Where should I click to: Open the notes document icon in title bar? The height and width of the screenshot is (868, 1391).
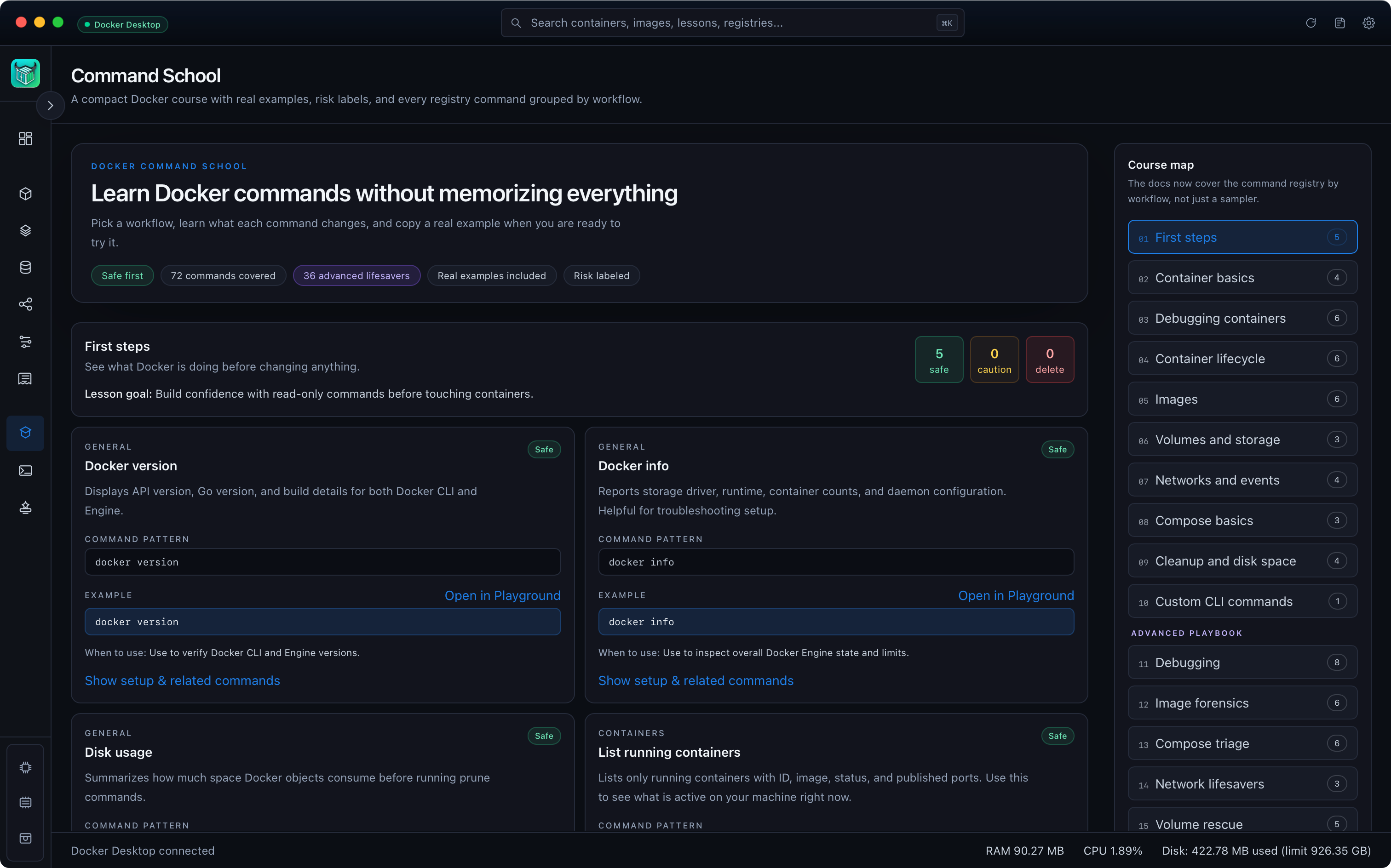tap(1340, 23)
